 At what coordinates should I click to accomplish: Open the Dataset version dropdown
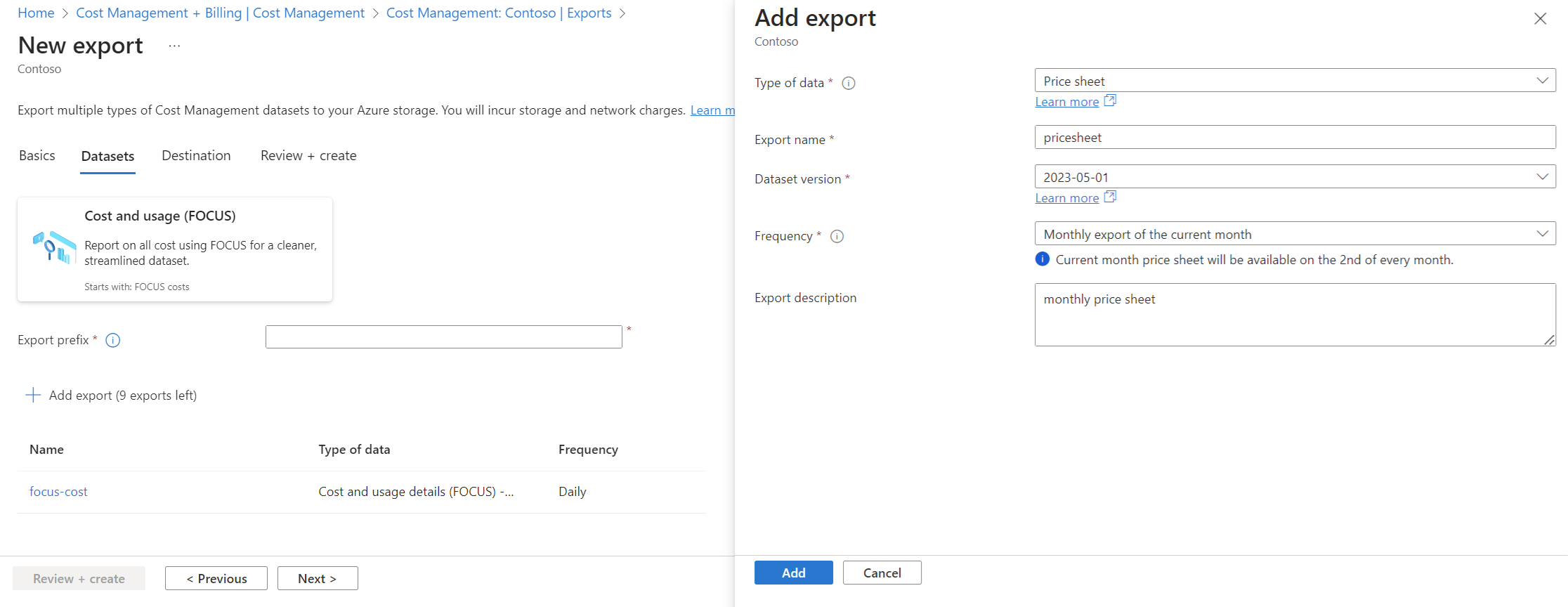tap(1294, 177)
